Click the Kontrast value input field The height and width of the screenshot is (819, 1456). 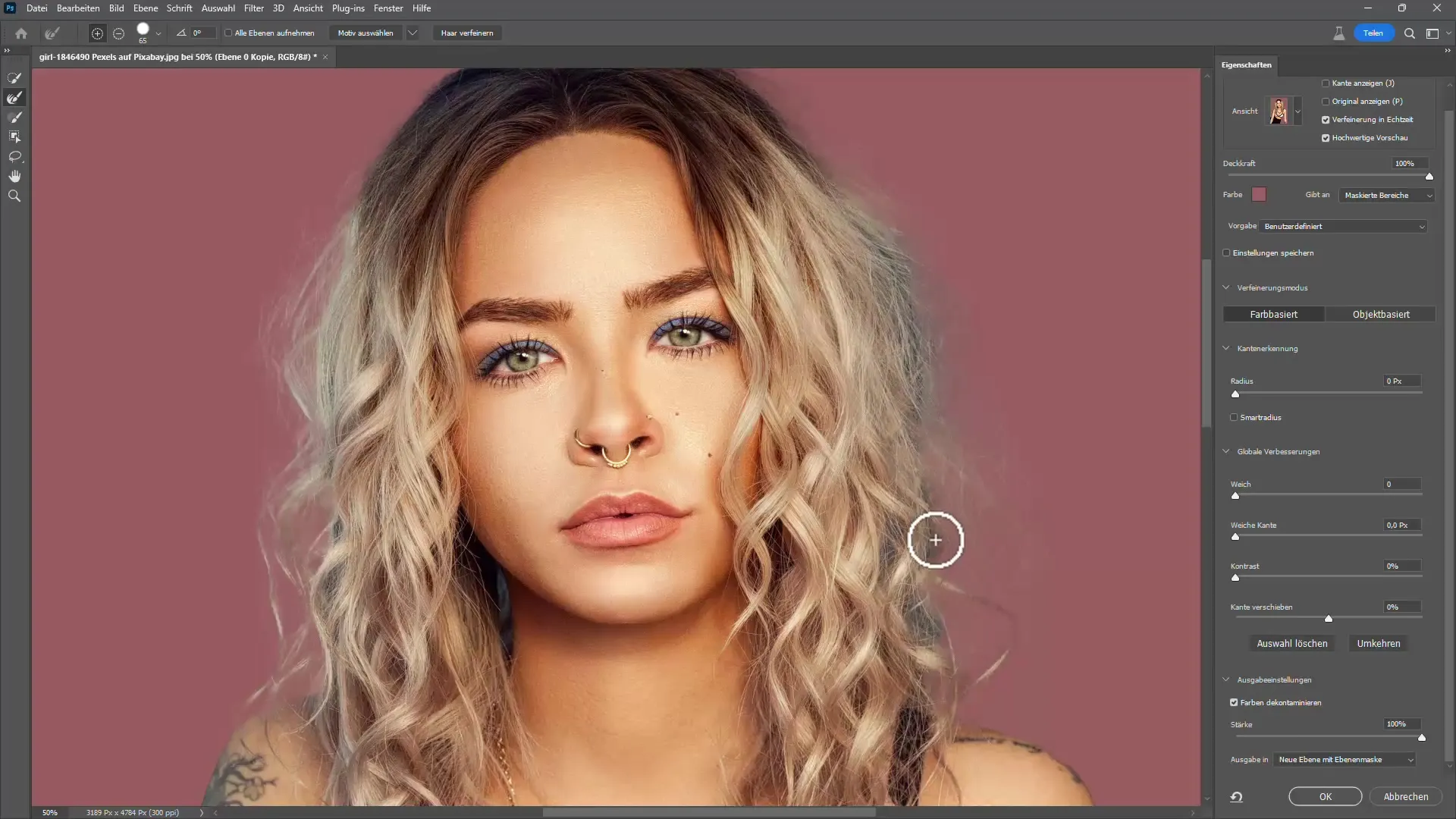click(x=1402, y=566)
